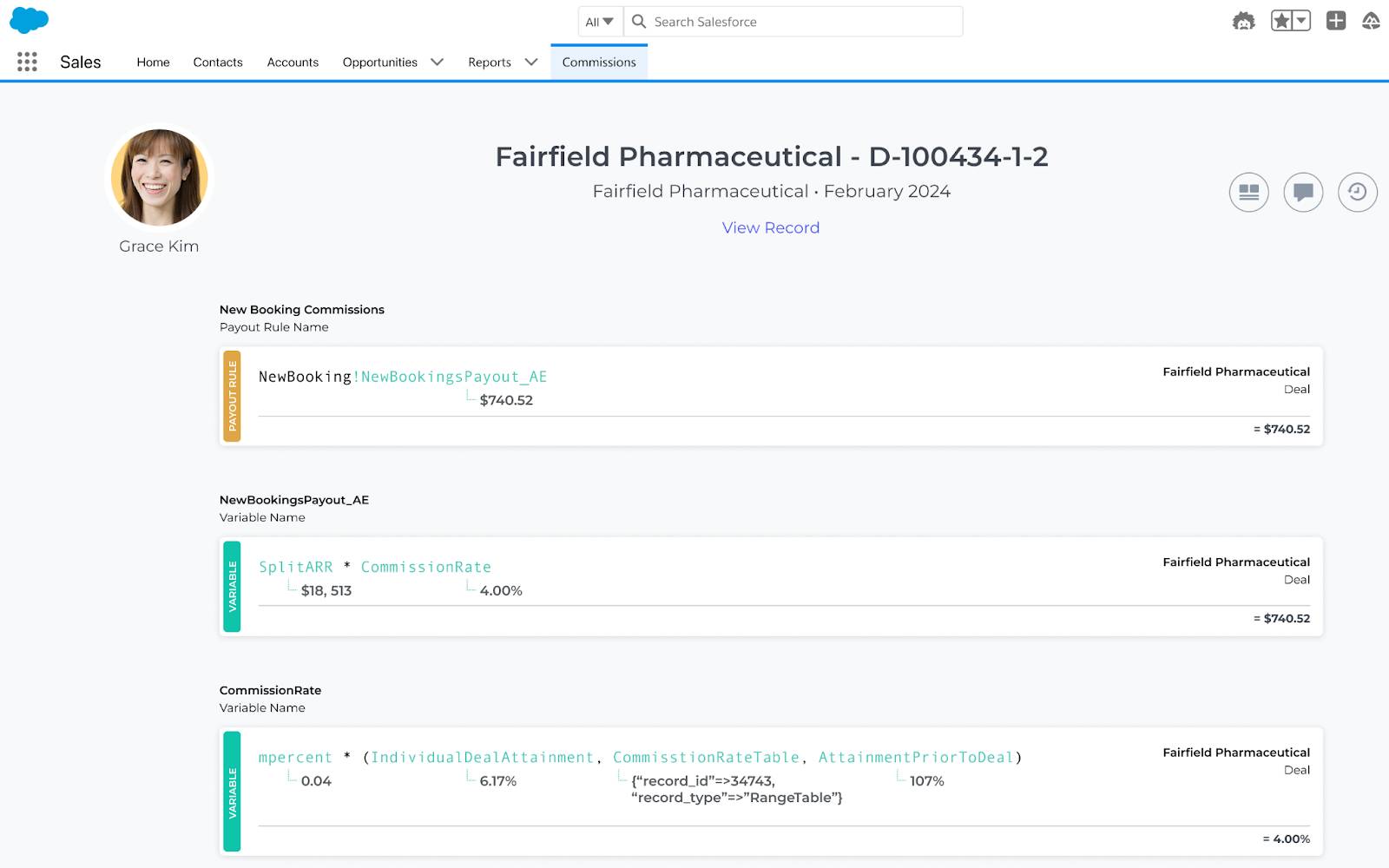This screenshot has height=868, width=1389.
Task: Open the record layout view icon
Action: click(x=1248, y=192)
